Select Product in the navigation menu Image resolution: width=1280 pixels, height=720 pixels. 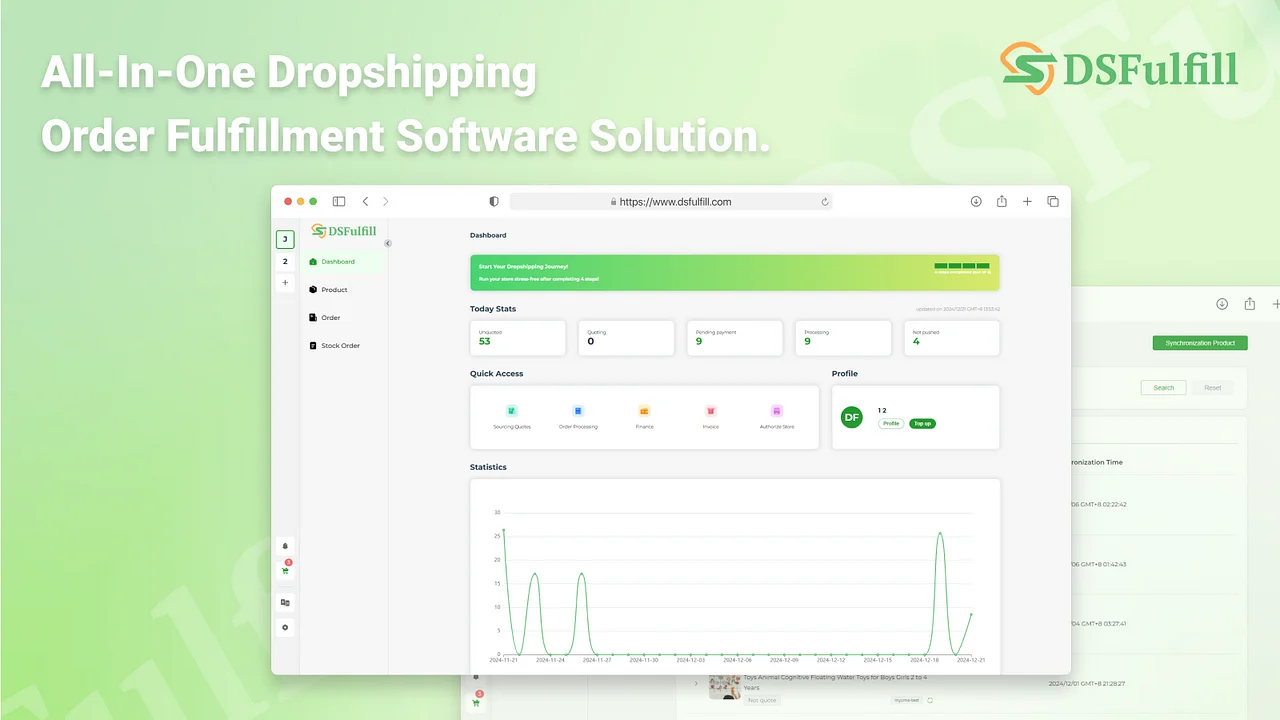tap(333, 289)
